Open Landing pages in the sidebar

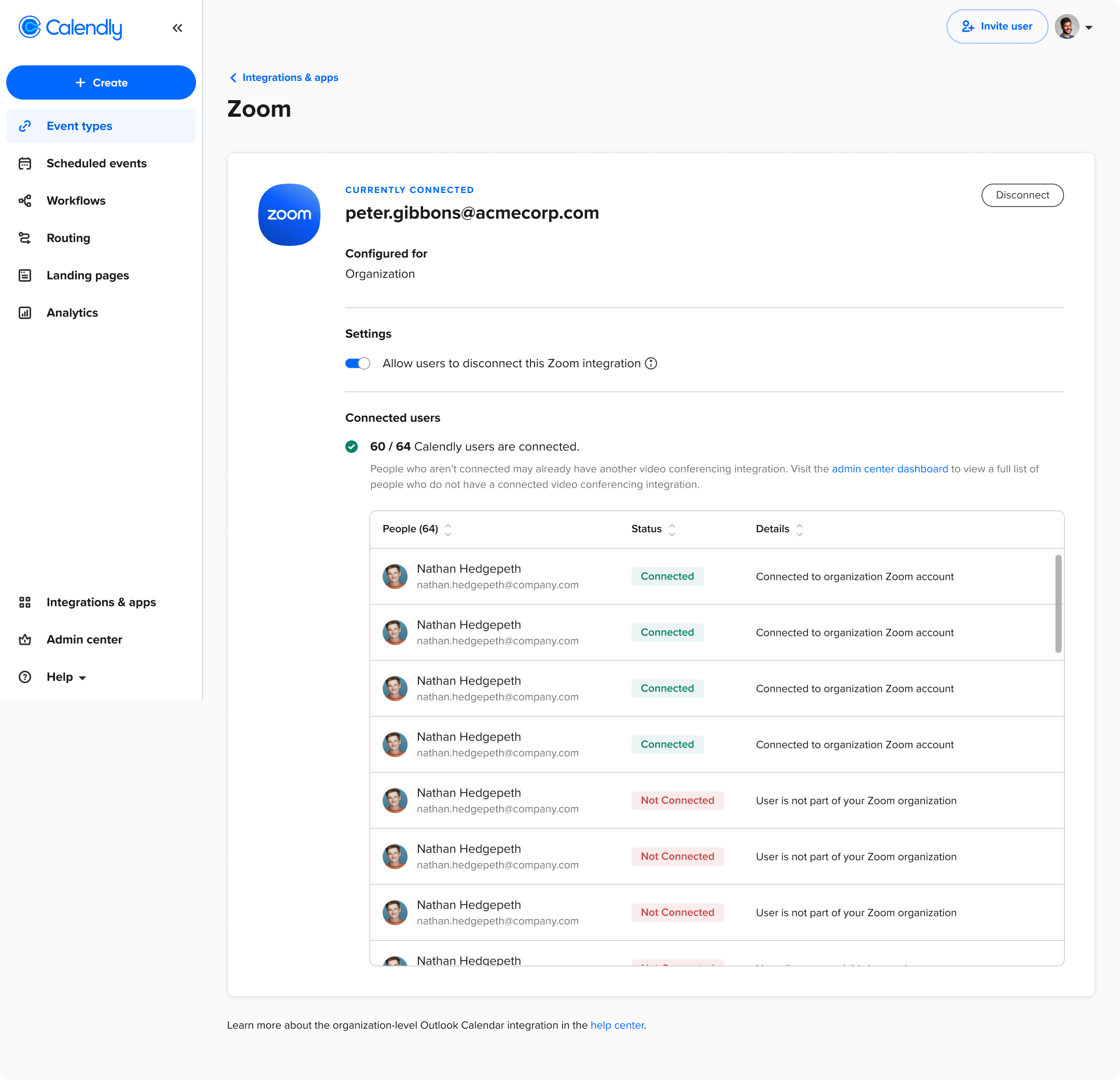88,275
